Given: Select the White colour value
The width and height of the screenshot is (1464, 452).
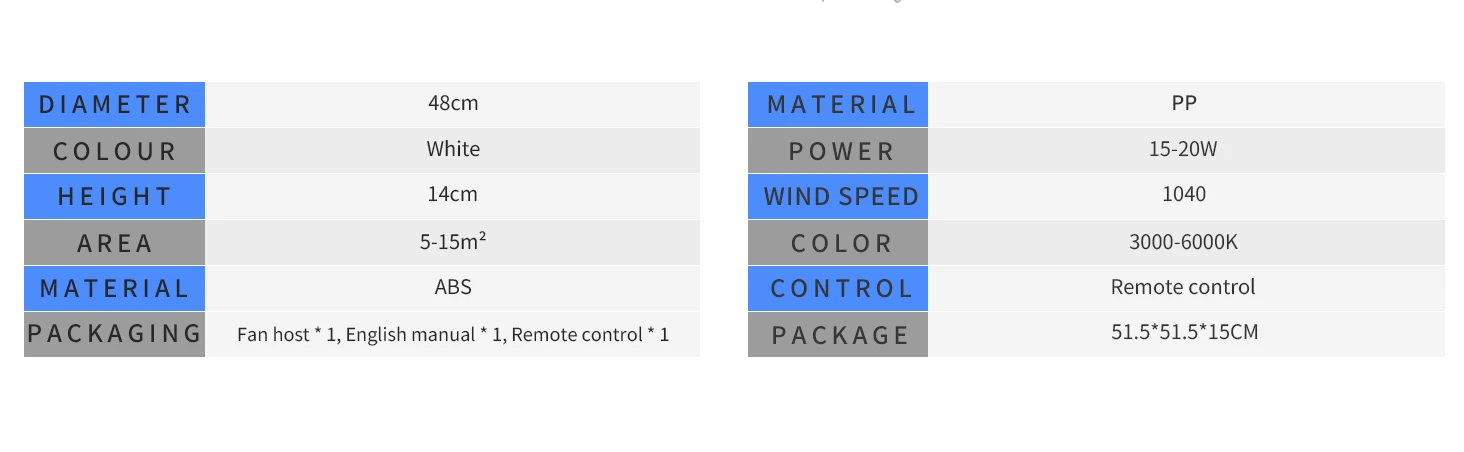Looking at the screenshot, I should (x=453, y=149).
